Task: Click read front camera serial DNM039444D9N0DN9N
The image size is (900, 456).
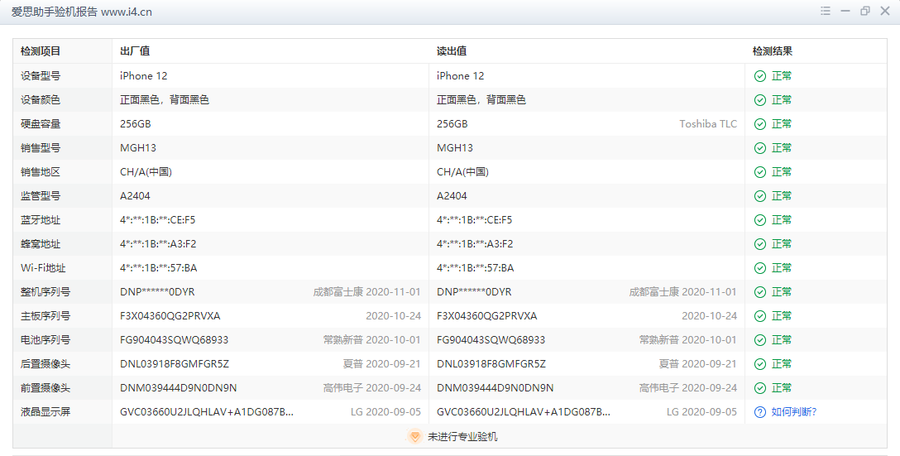Action: (495, 388)
